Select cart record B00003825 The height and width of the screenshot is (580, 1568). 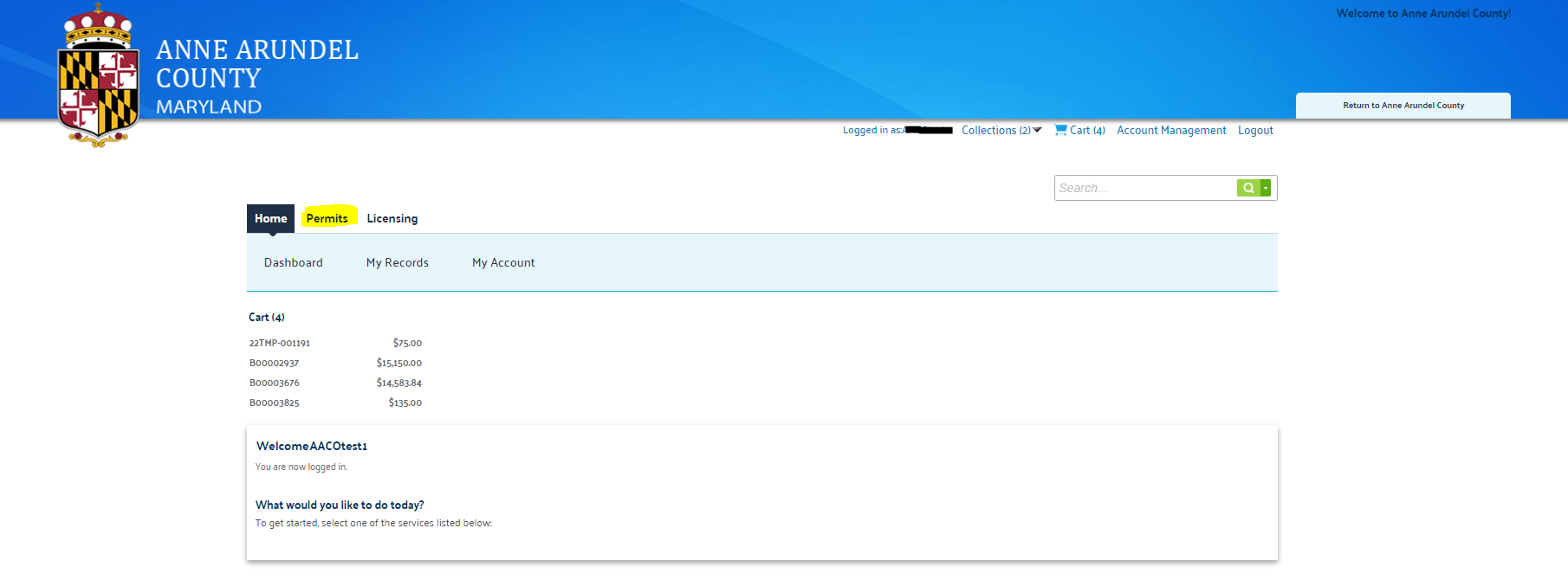[x=275, y=403]
